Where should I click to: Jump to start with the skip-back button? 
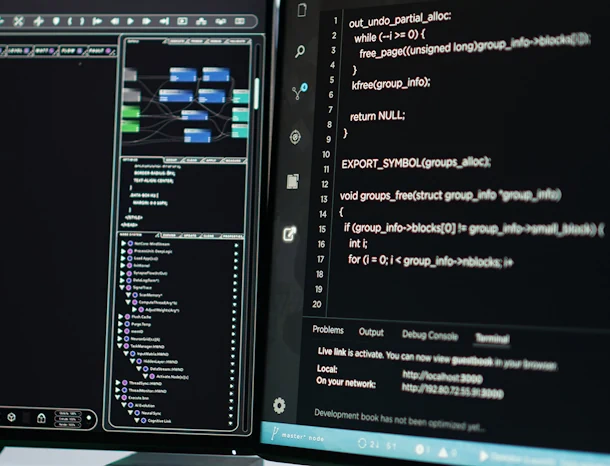coord(97,21)
